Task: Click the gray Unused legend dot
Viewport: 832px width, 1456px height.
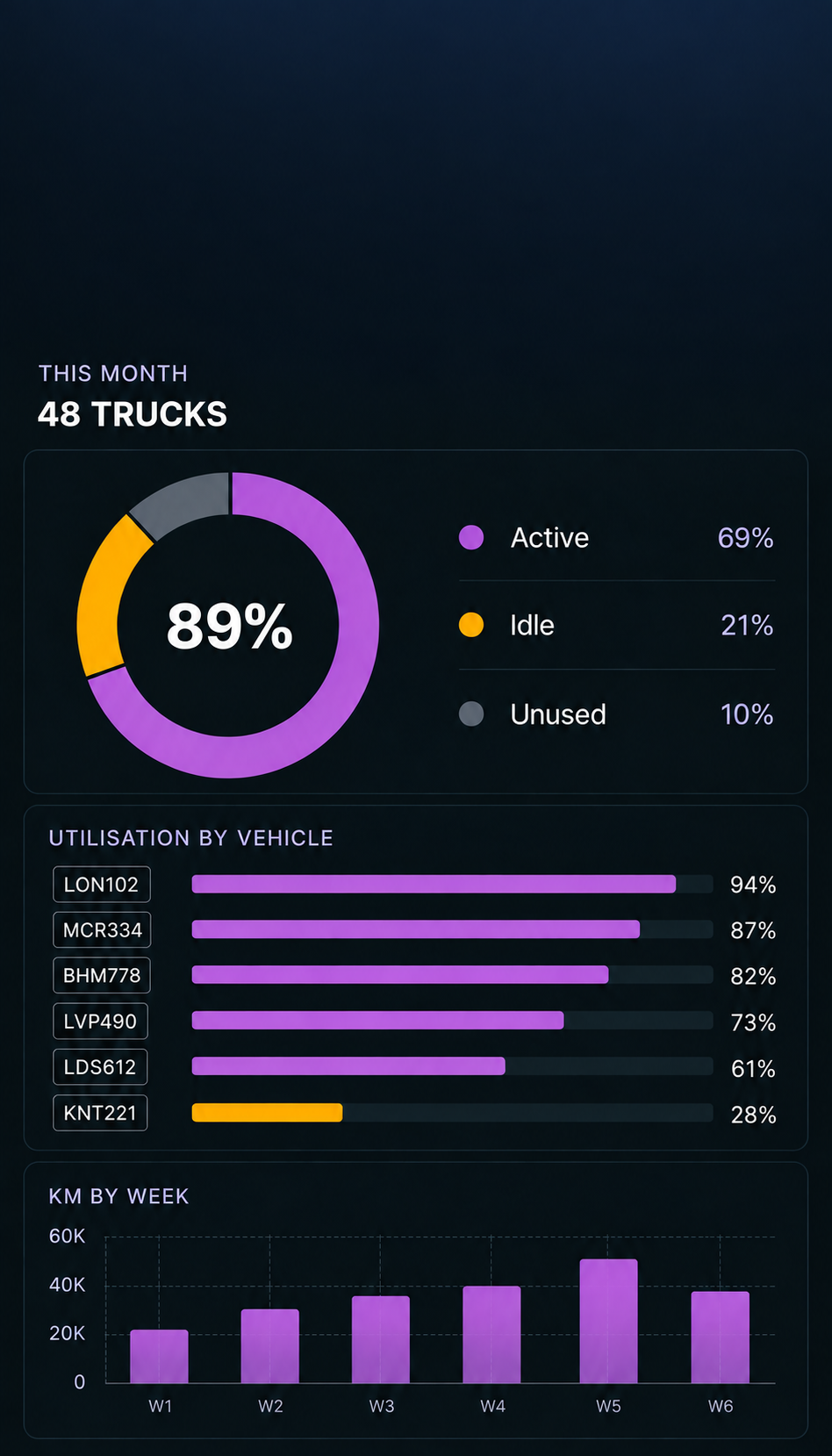Action: [471, 714]
